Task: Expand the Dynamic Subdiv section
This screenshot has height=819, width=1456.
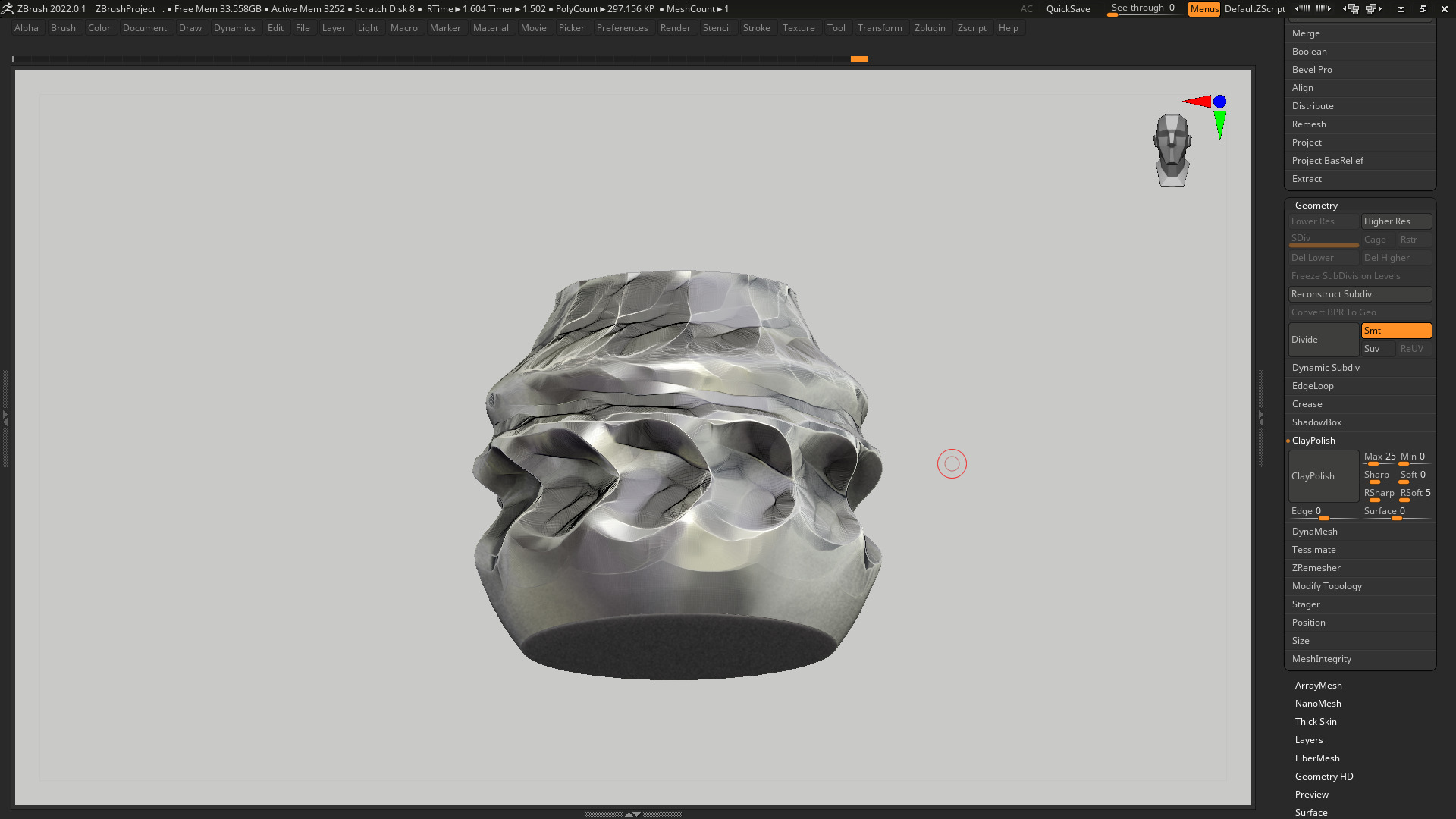Action: (x=1326, y=368)
